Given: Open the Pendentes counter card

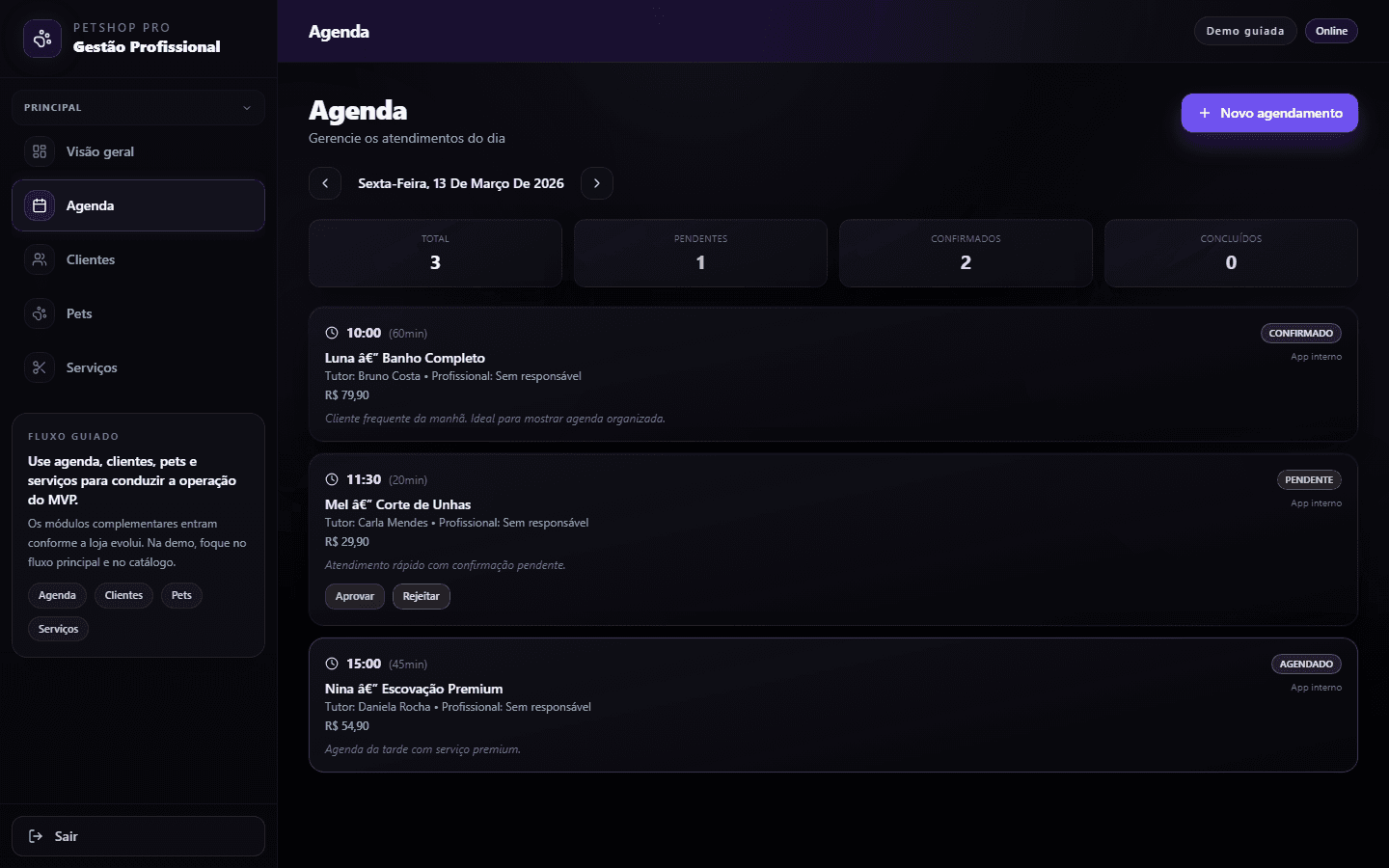Looking at the screenshot, I should pyautogui.click(x=700, y=253).
